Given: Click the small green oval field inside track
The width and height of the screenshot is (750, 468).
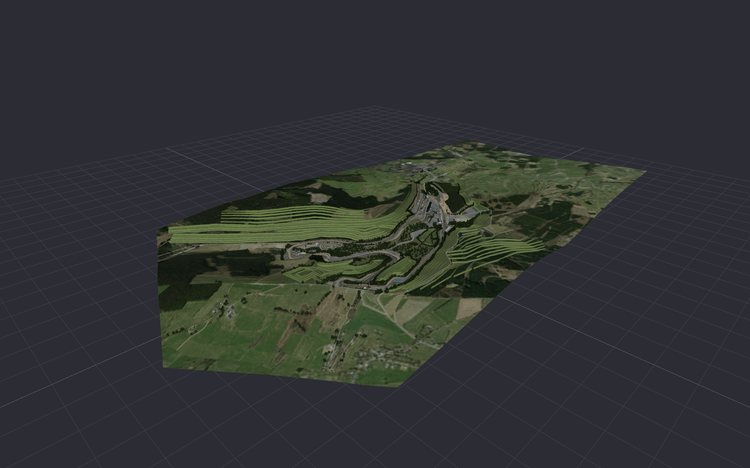Looking at the screenshot, I should point(397,268).
